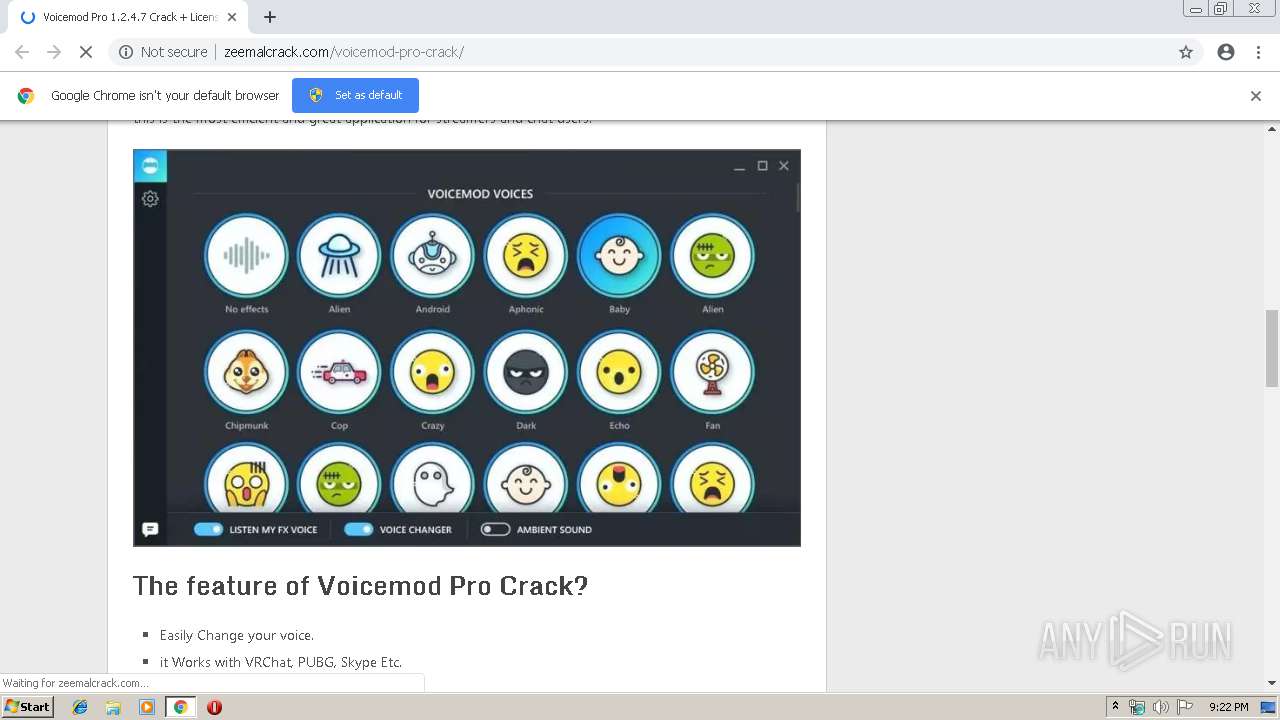Select the Fan voice icon
The image size is (1280, 720).
click(x=712, y=372)
